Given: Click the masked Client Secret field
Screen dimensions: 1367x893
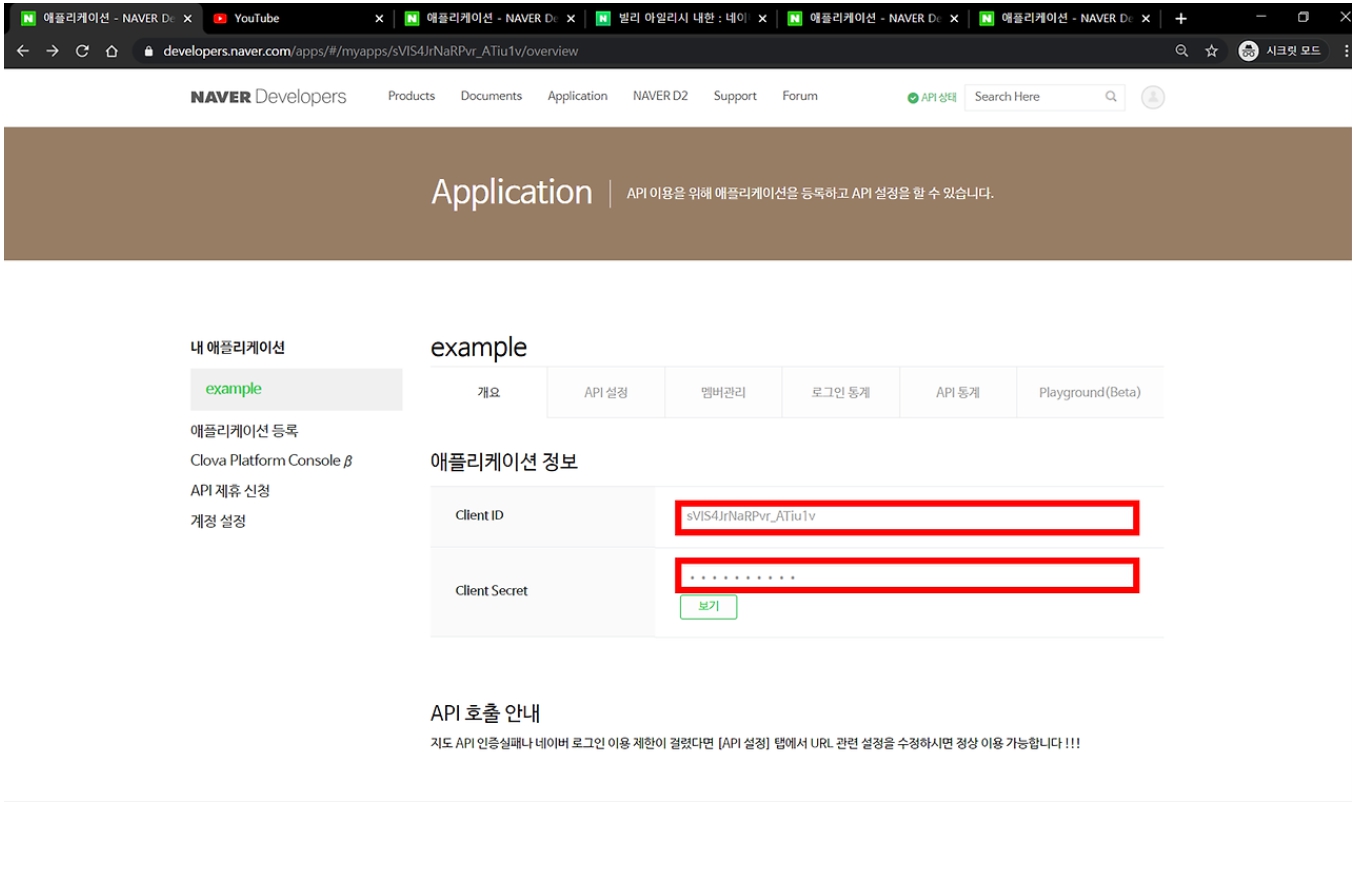Looking at the screenshot, I should click(x=907, y=576).
